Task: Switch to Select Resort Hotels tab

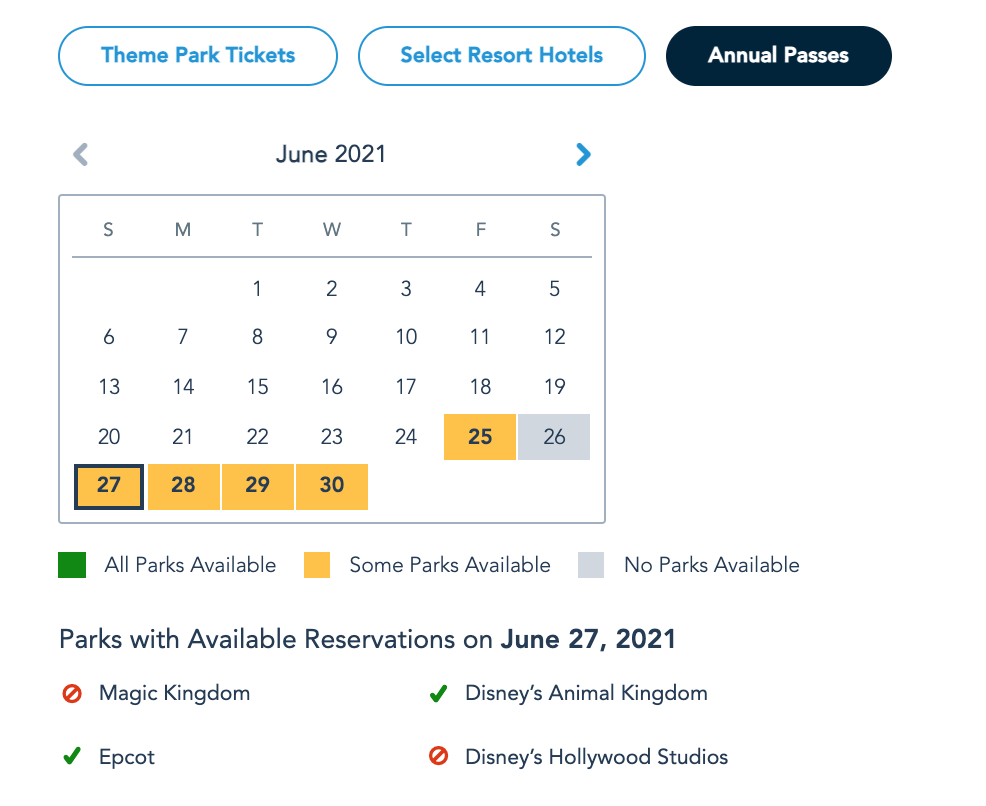Action: click(x=501, y=55)
